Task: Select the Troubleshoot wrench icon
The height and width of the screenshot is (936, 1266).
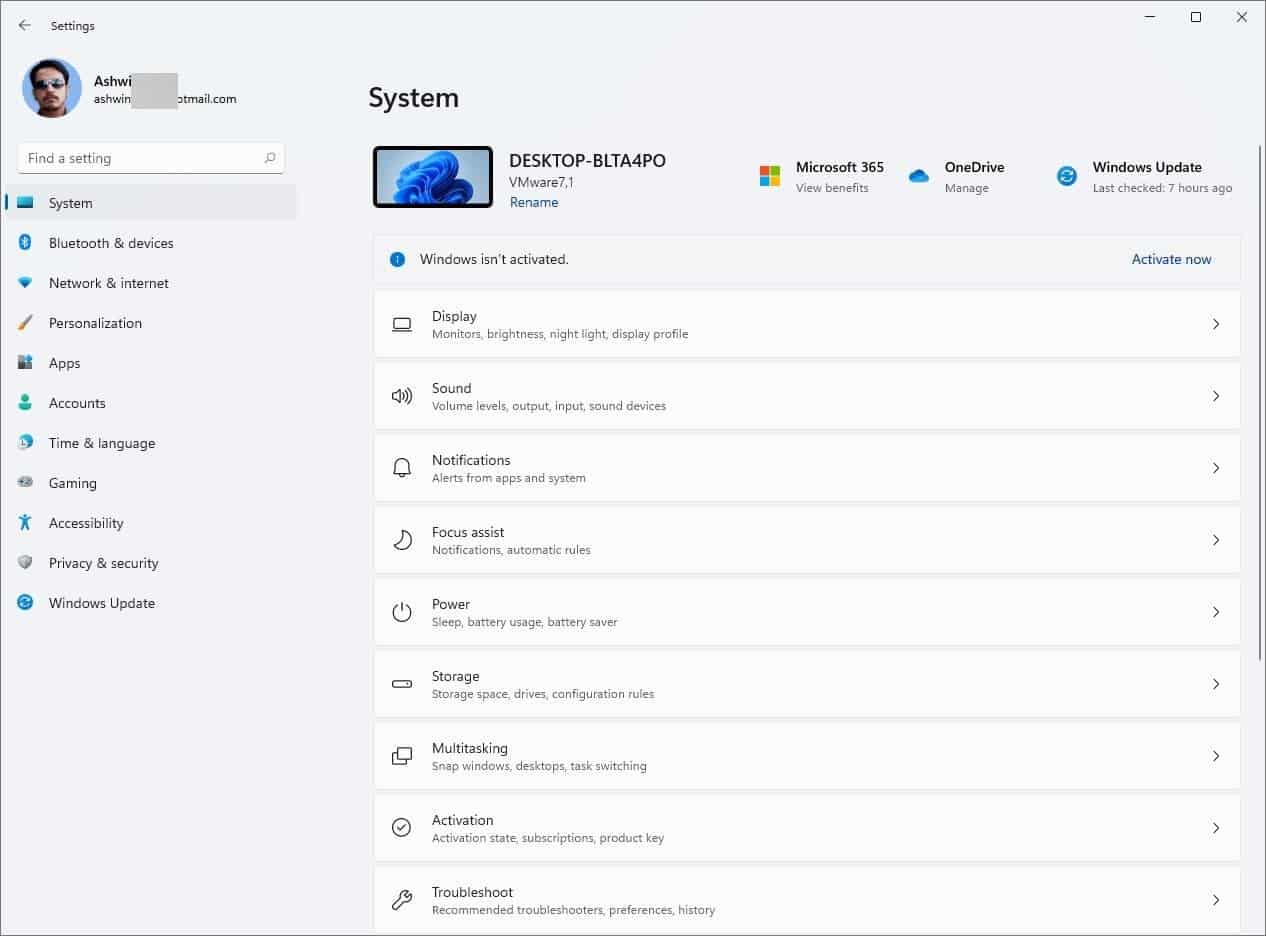Action: 401,899
